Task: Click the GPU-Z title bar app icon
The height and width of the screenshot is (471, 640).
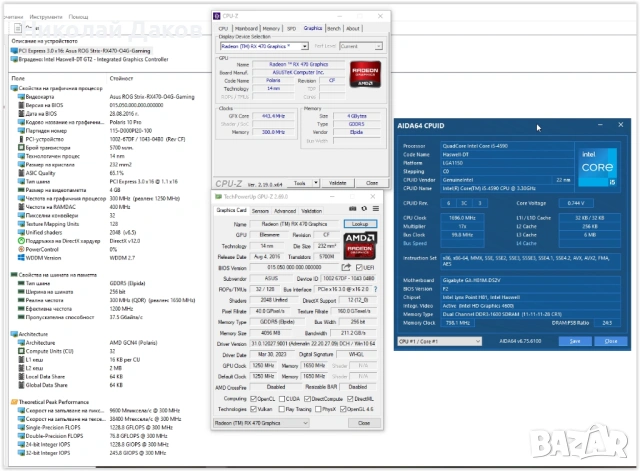Action: tap(218, 196)
